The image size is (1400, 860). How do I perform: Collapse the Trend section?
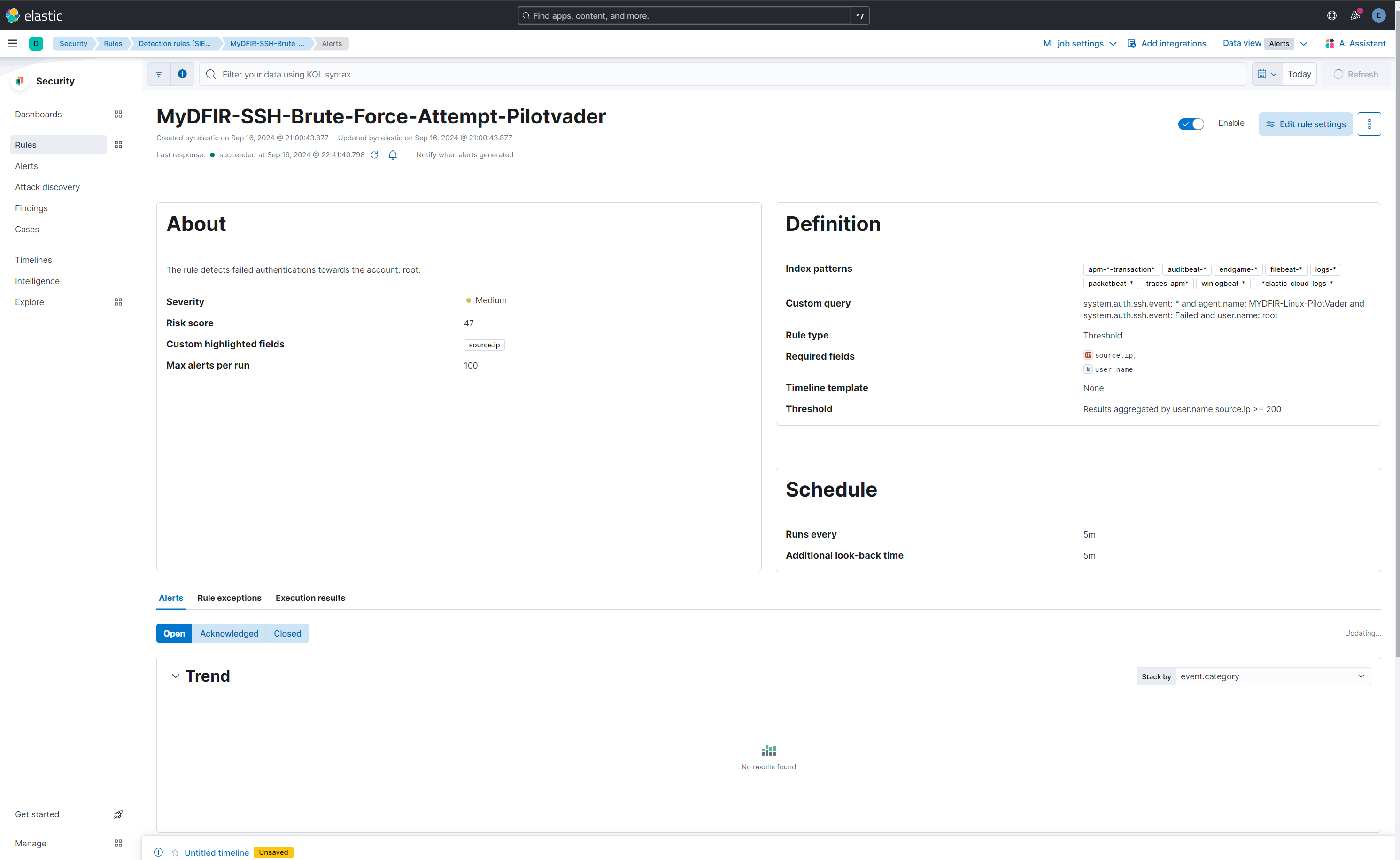click(175, 676)
